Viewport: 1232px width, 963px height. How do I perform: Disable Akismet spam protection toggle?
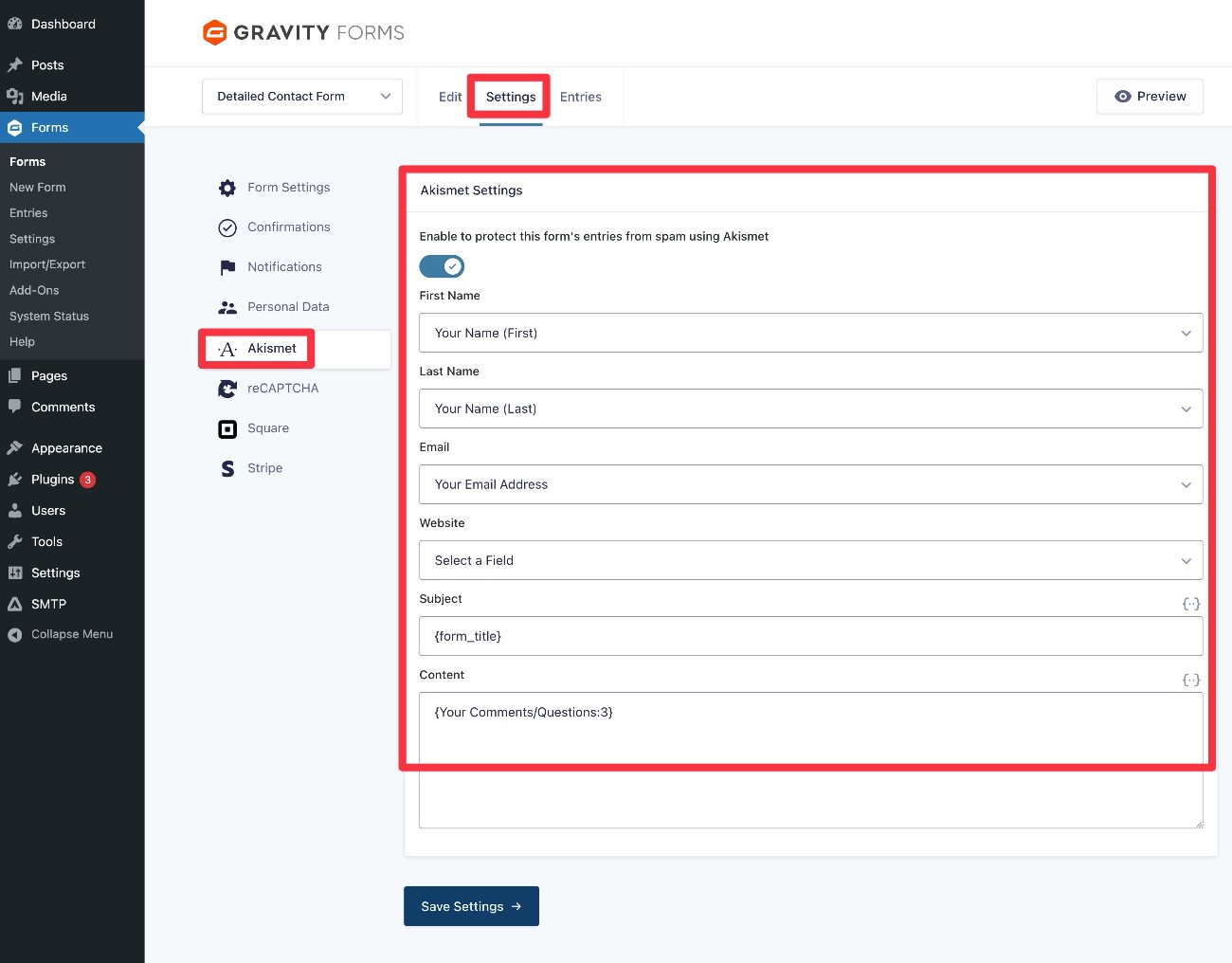[x=442, y=266]
